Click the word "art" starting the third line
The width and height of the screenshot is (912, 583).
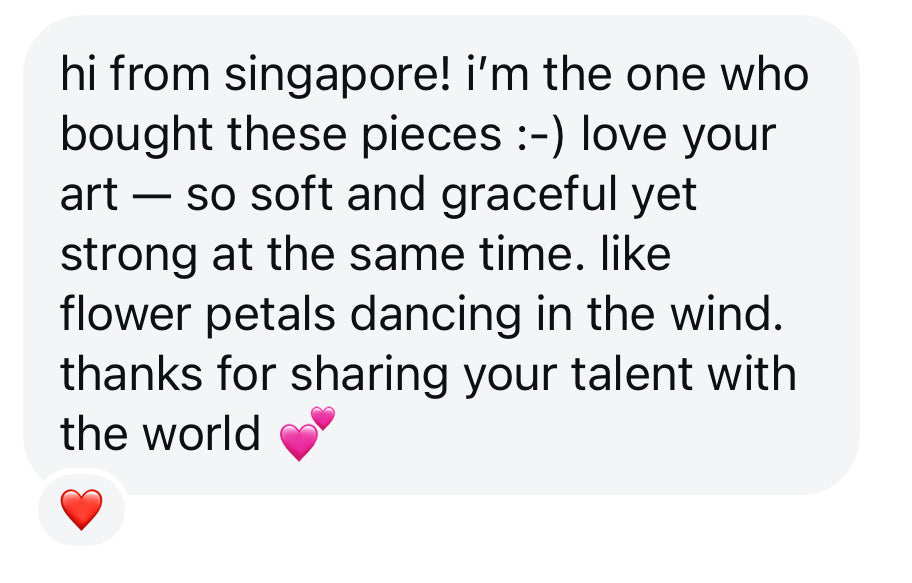[x=90, y=196]
